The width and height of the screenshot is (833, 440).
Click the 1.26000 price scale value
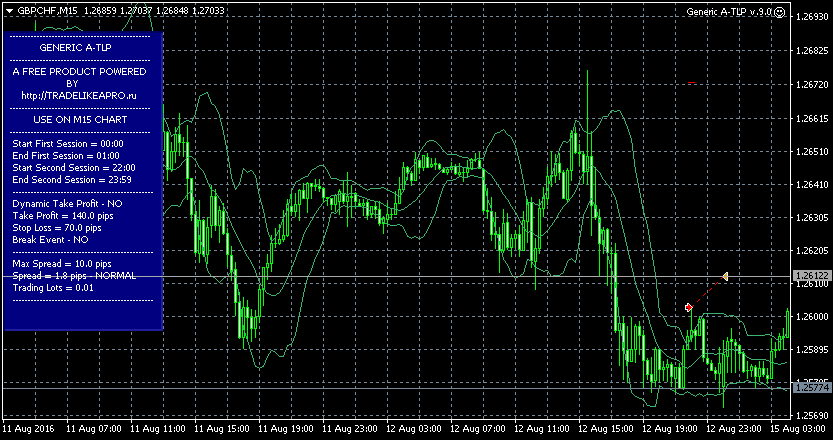(812, 317)
